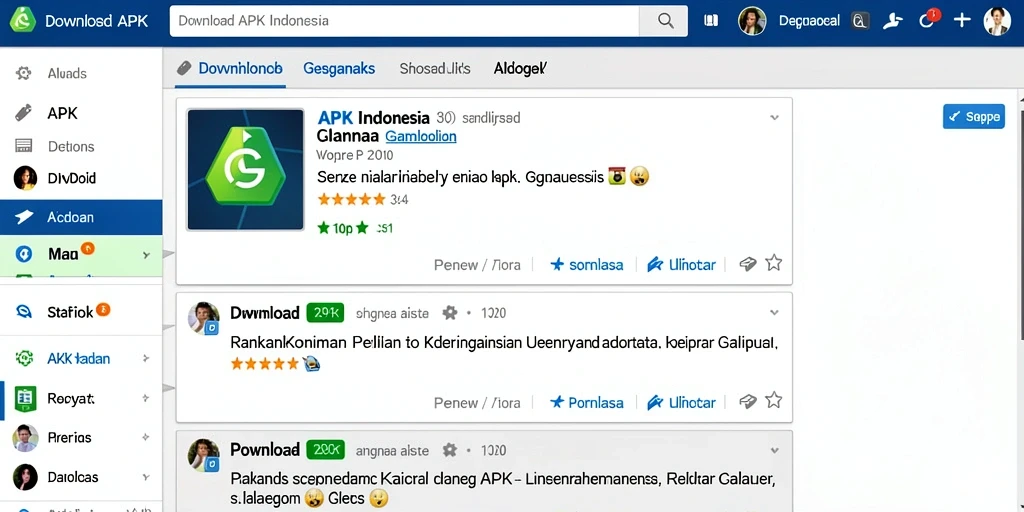Click Penew / Flora in Dwmload post

477,403
